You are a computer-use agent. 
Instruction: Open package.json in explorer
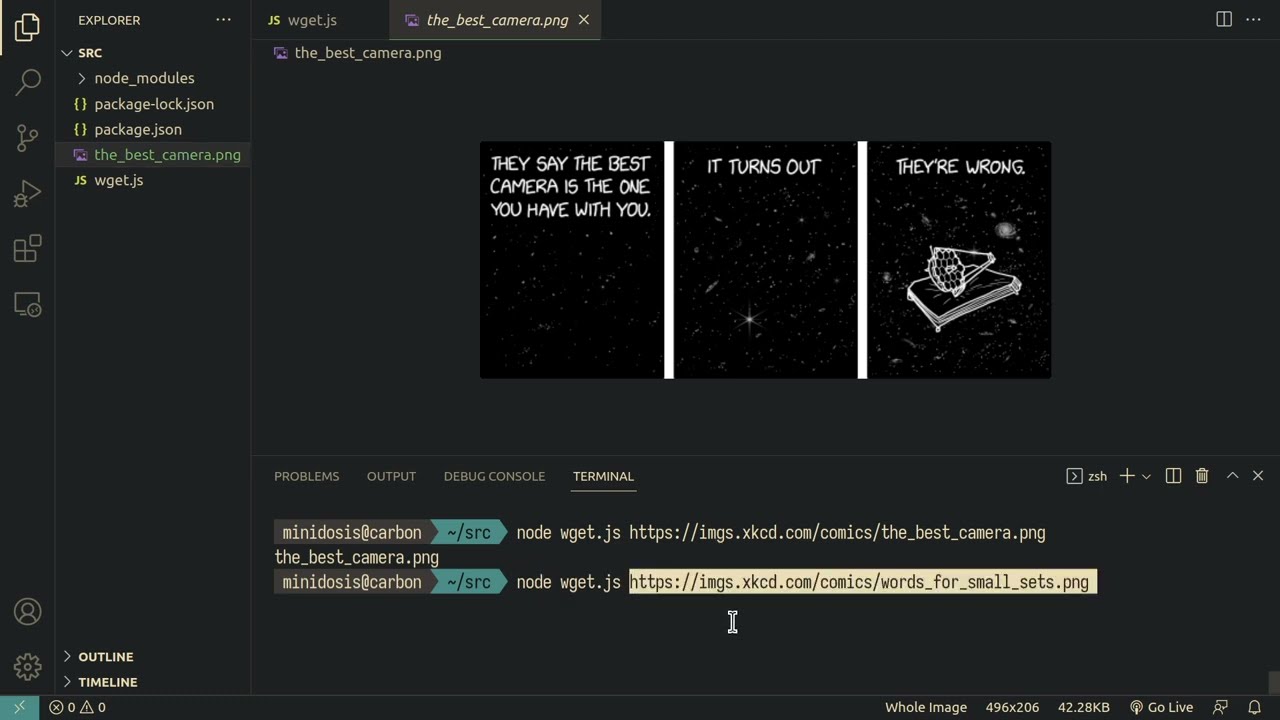tap(153, 129)
